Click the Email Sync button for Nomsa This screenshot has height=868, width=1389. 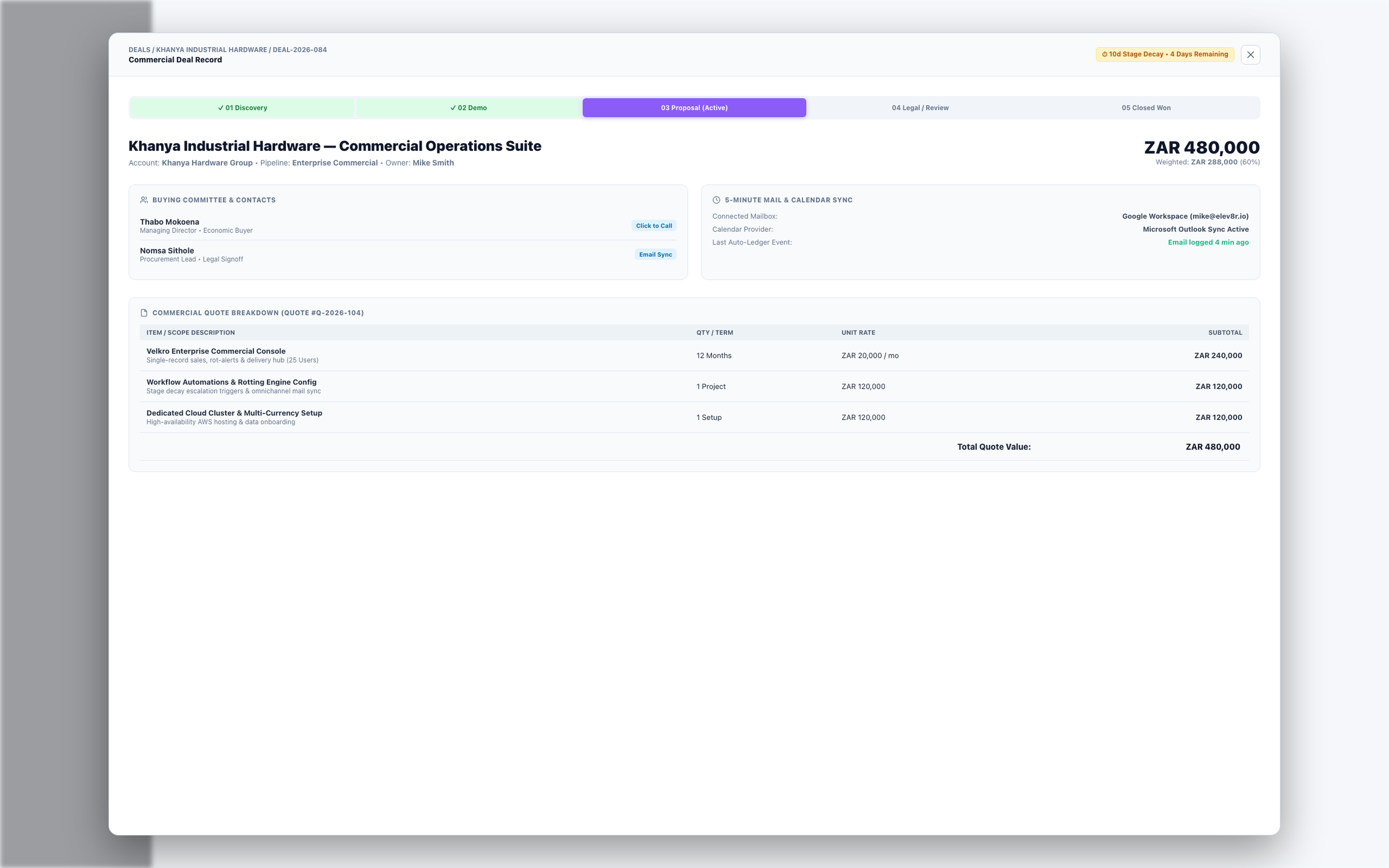655,254
